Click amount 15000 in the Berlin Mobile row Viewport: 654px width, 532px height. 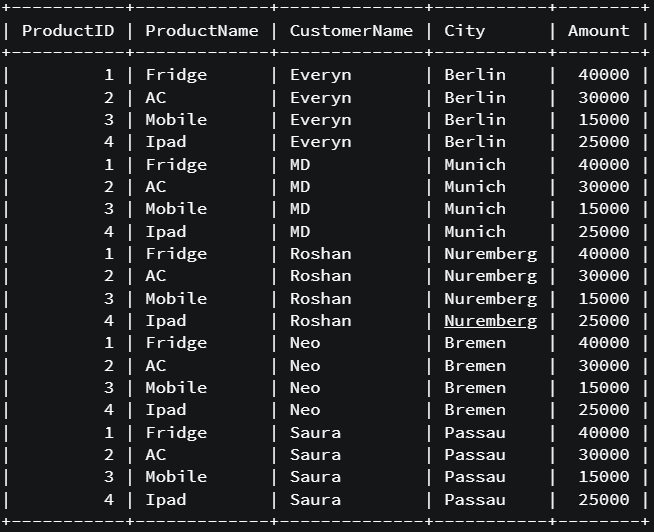(604, 120)
